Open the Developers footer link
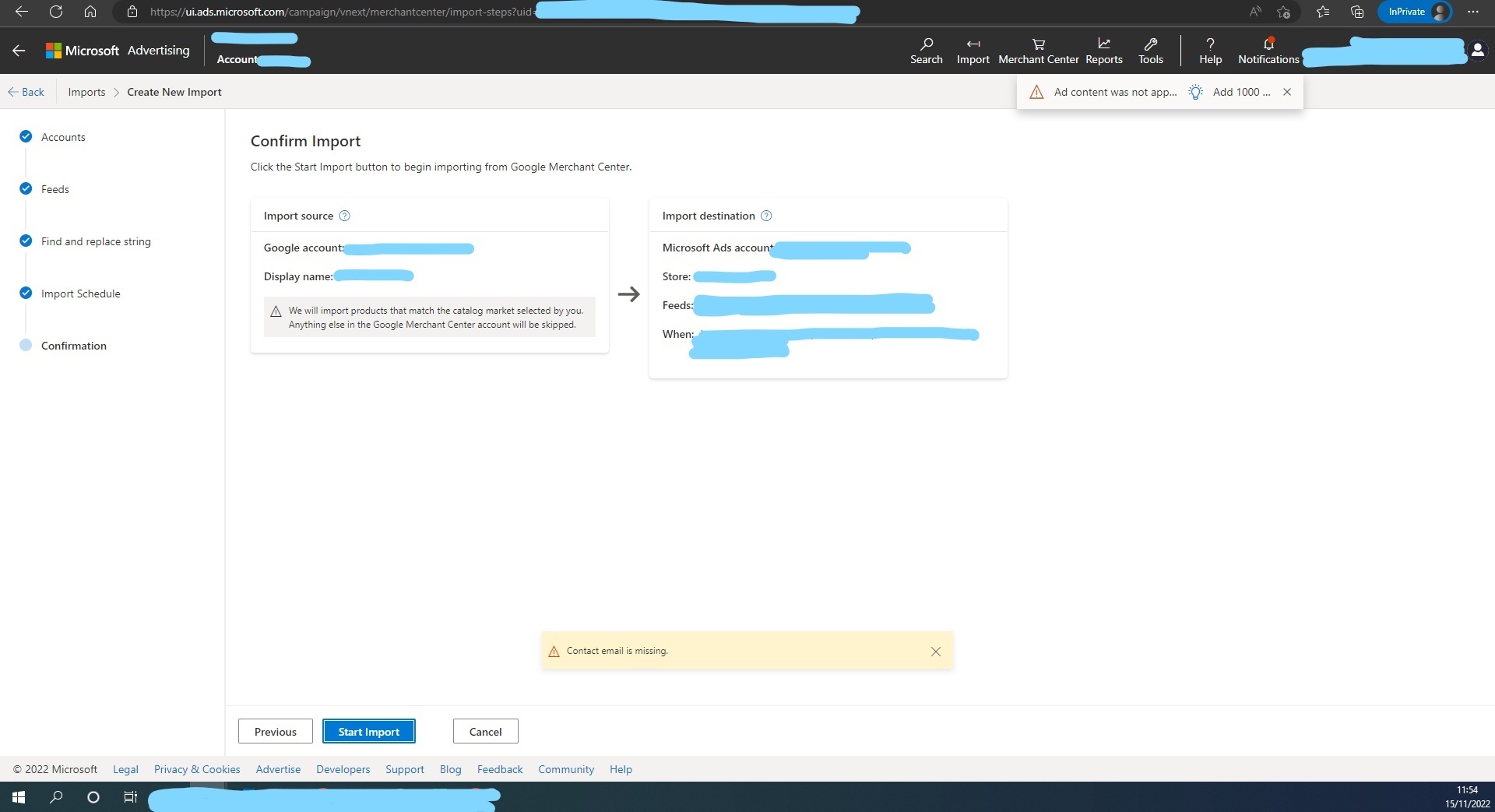 pyautogui.click(x=343, y=769)
